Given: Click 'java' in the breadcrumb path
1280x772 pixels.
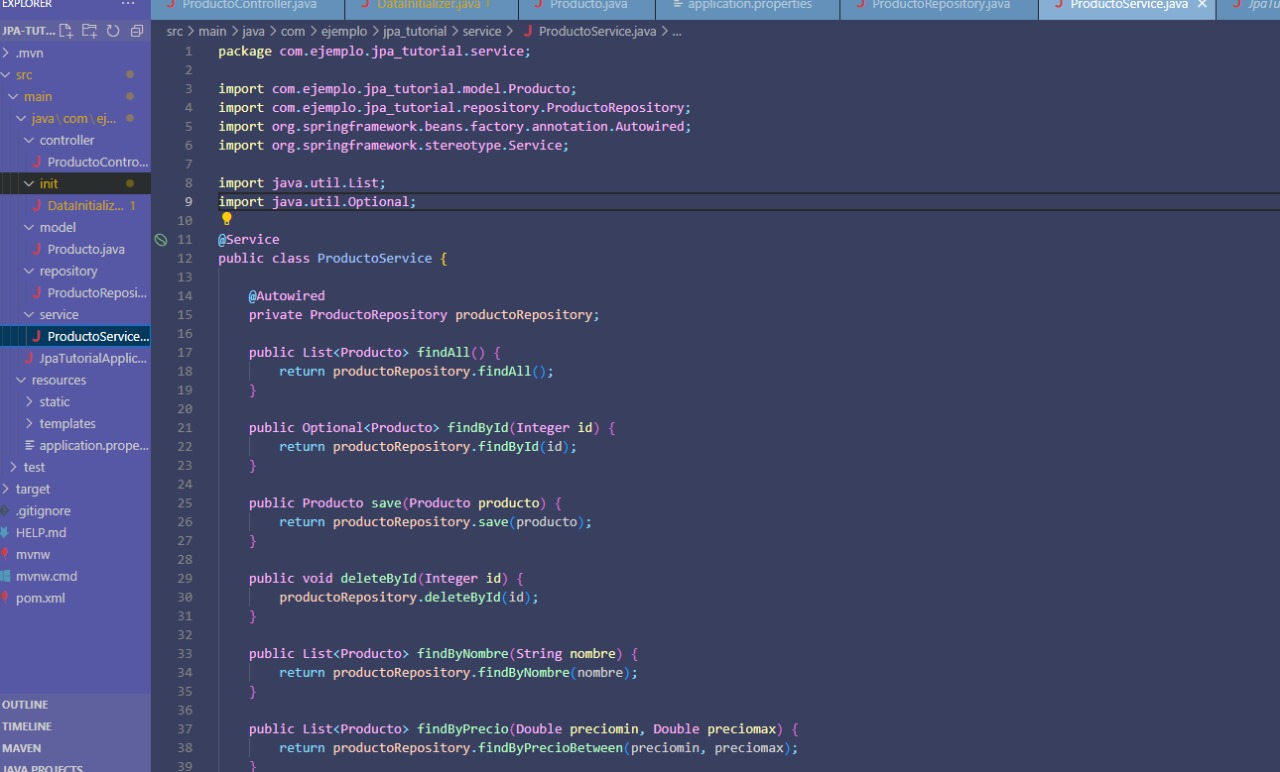Looking at the screenshot, I should point(253,32).
